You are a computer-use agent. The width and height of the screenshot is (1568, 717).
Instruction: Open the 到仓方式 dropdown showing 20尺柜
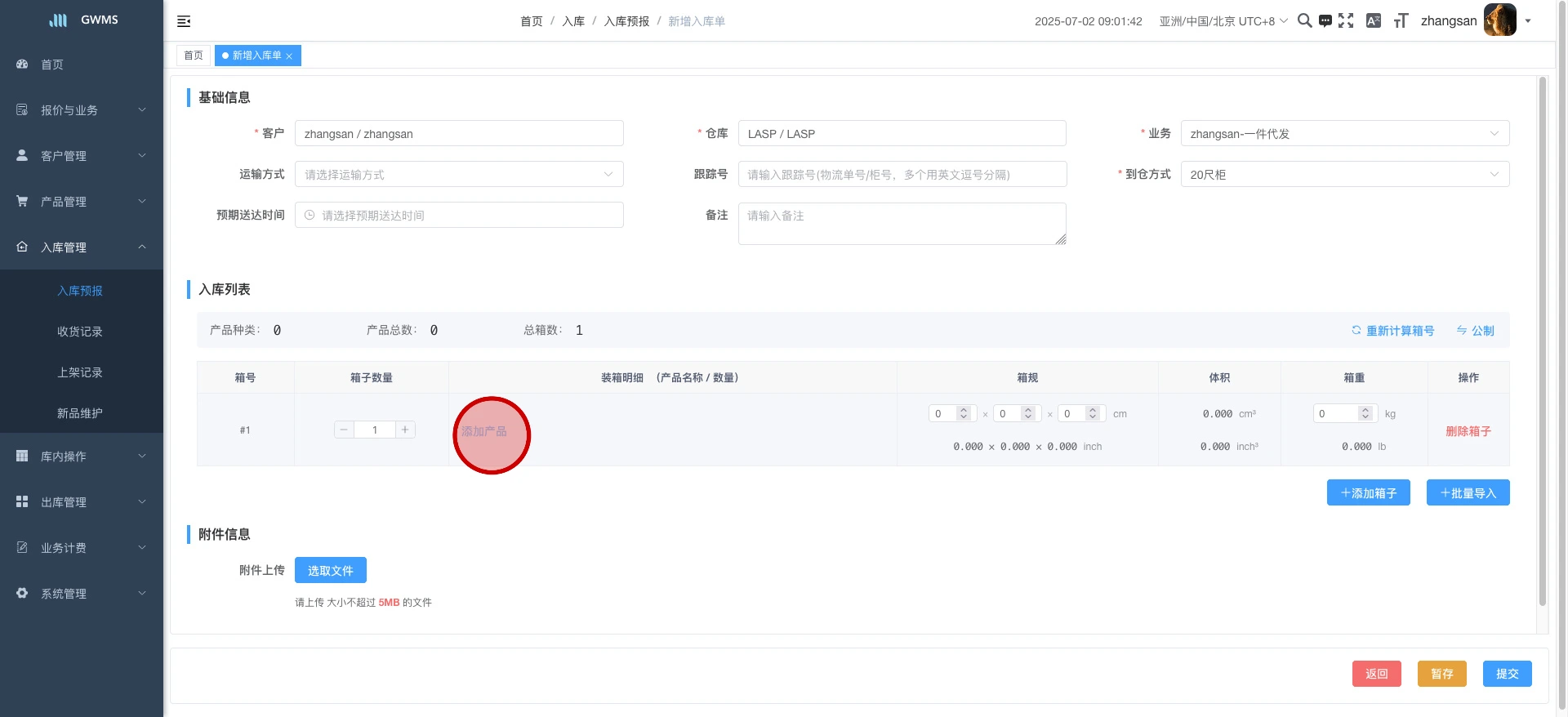1344,175
